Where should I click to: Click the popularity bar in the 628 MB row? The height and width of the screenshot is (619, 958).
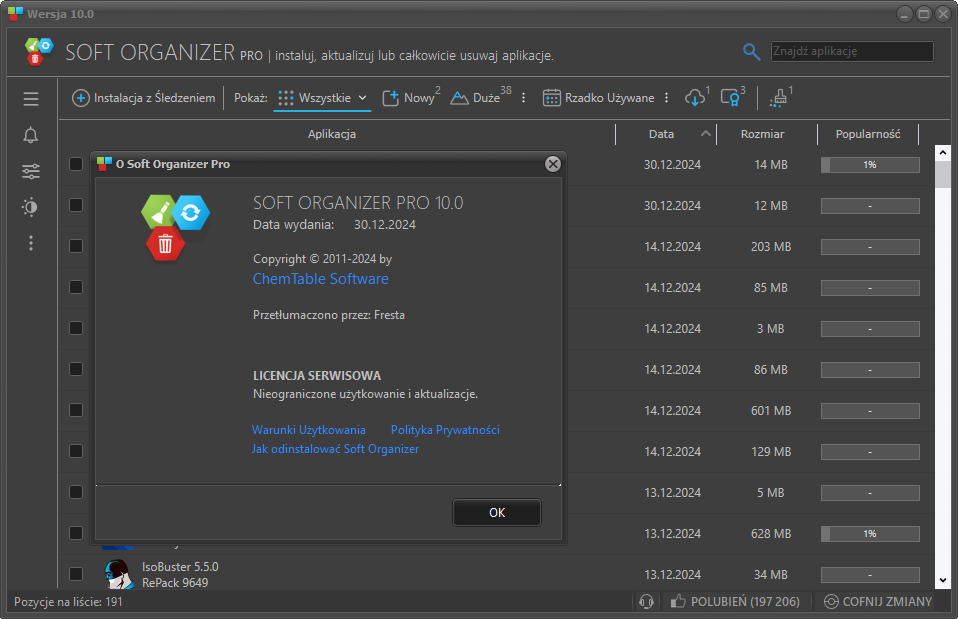[x=870, y=534]
